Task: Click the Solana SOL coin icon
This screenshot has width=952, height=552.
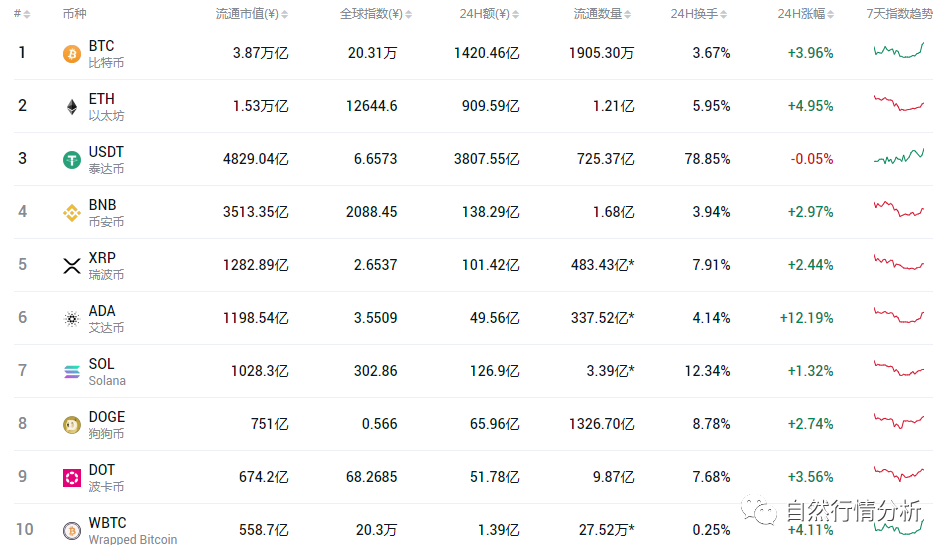Action: coord(72,372)
